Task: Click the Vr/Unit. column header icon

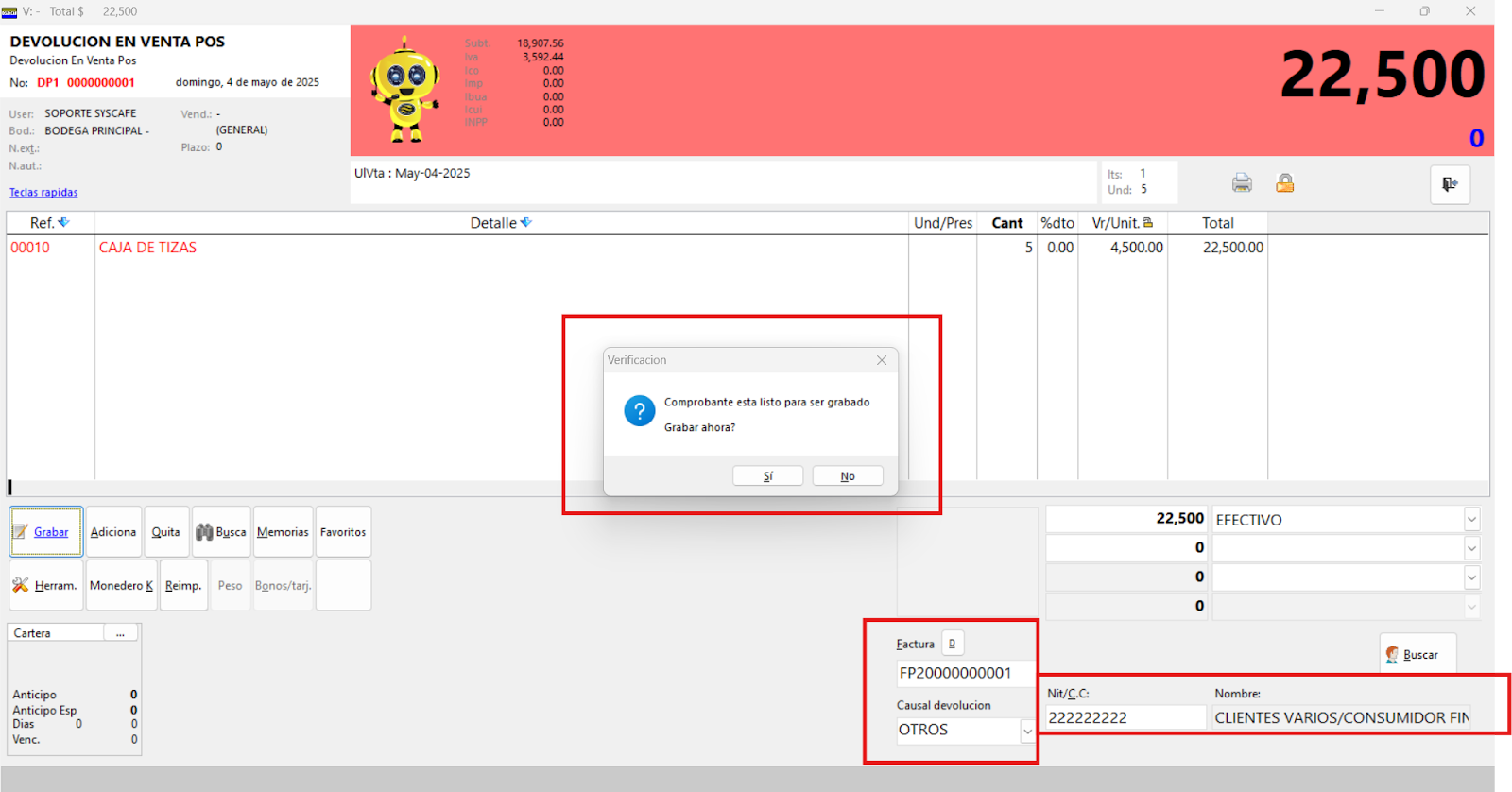Action: (x=1148, y=223)
